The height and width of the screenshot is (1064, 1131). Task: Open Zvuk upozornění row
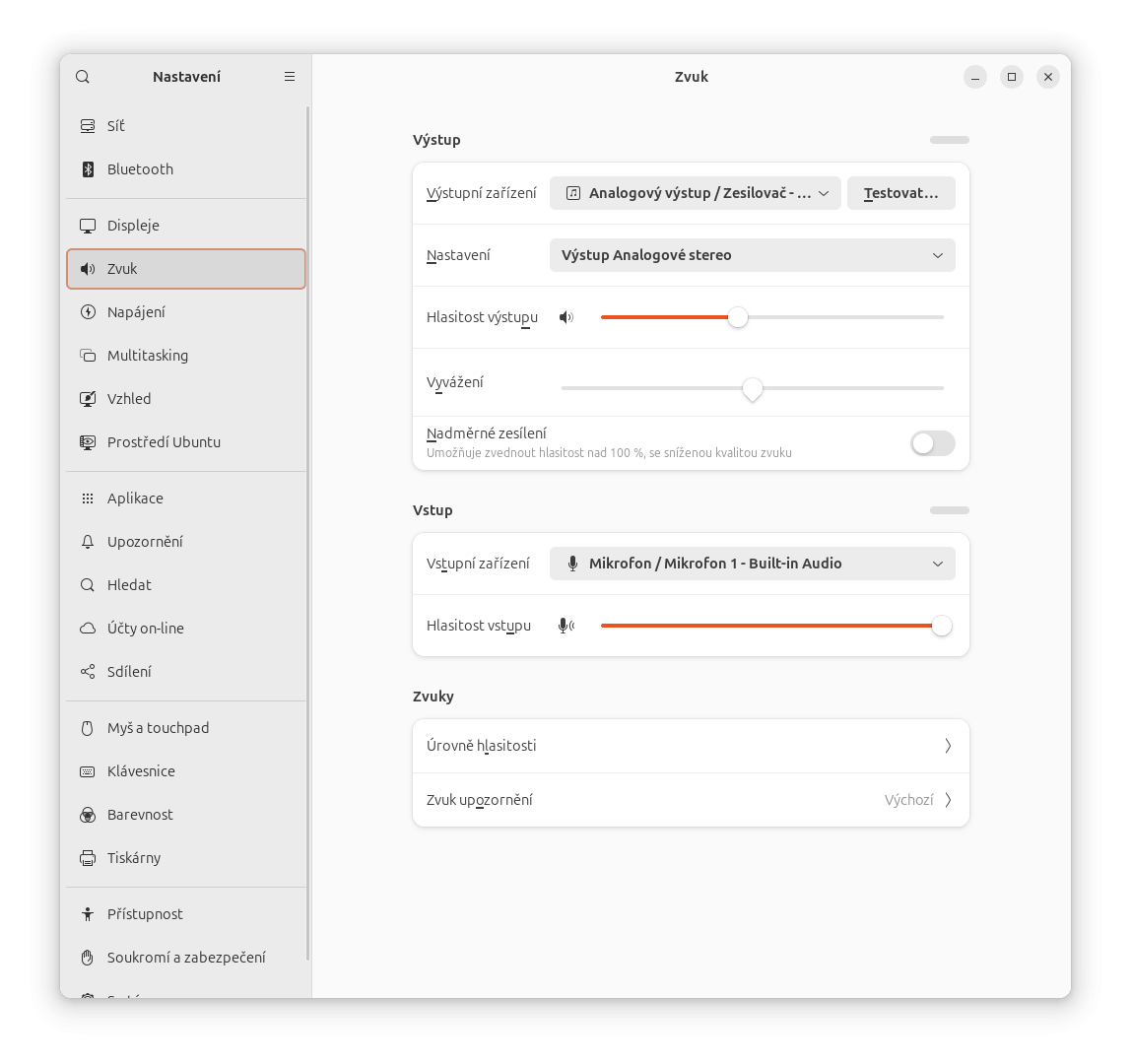[x=691, y=800]
